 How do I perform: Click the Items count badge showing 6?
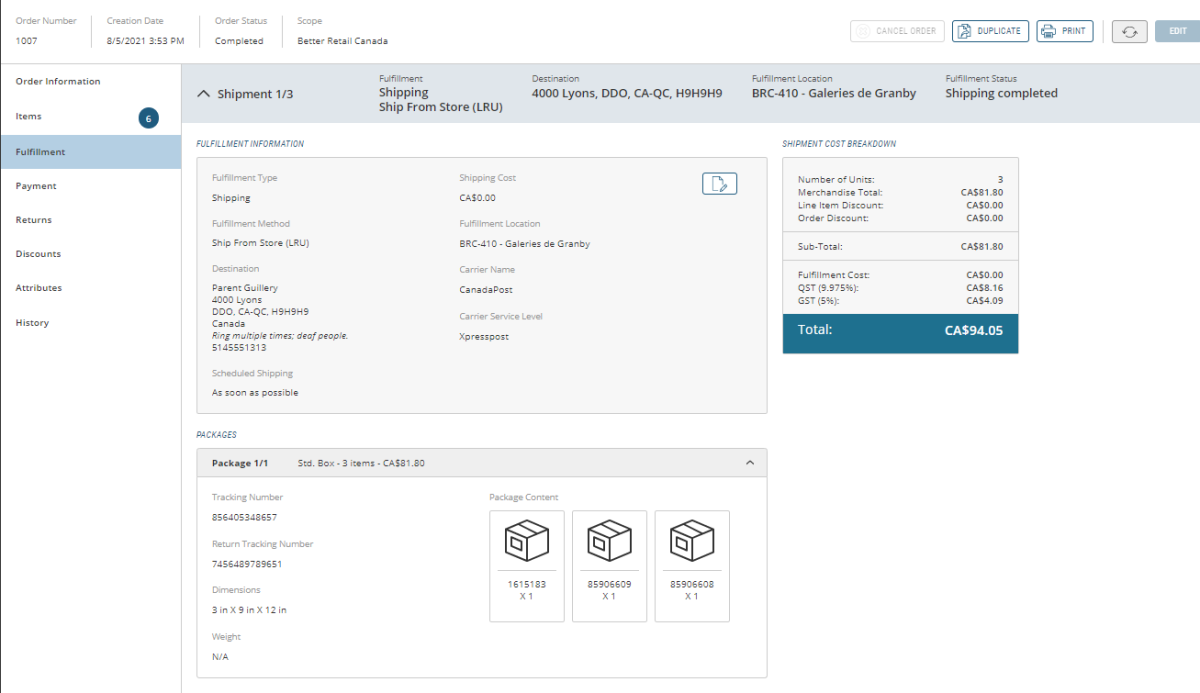148,118
